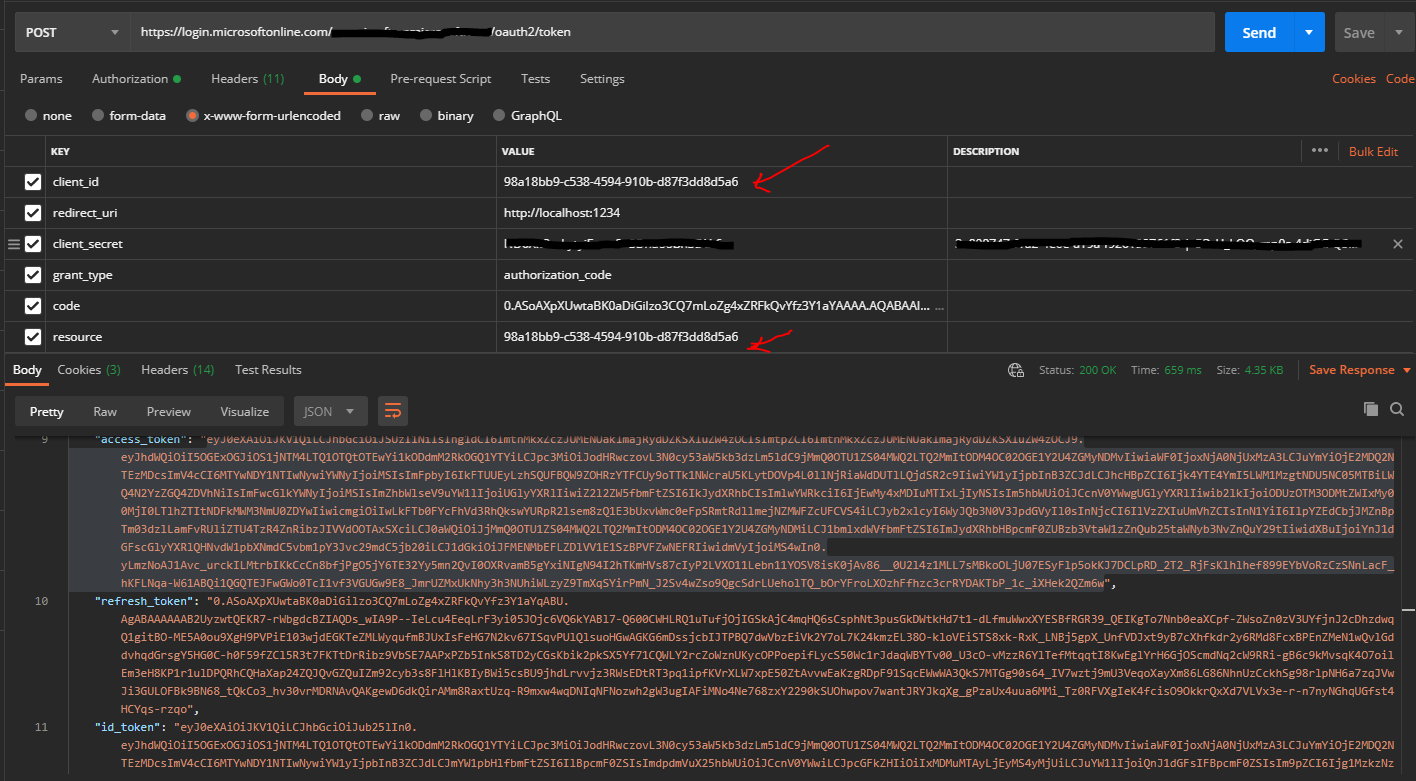Copy response using the copy icon
The image size is (1416, 781).
pos(1371,409)
